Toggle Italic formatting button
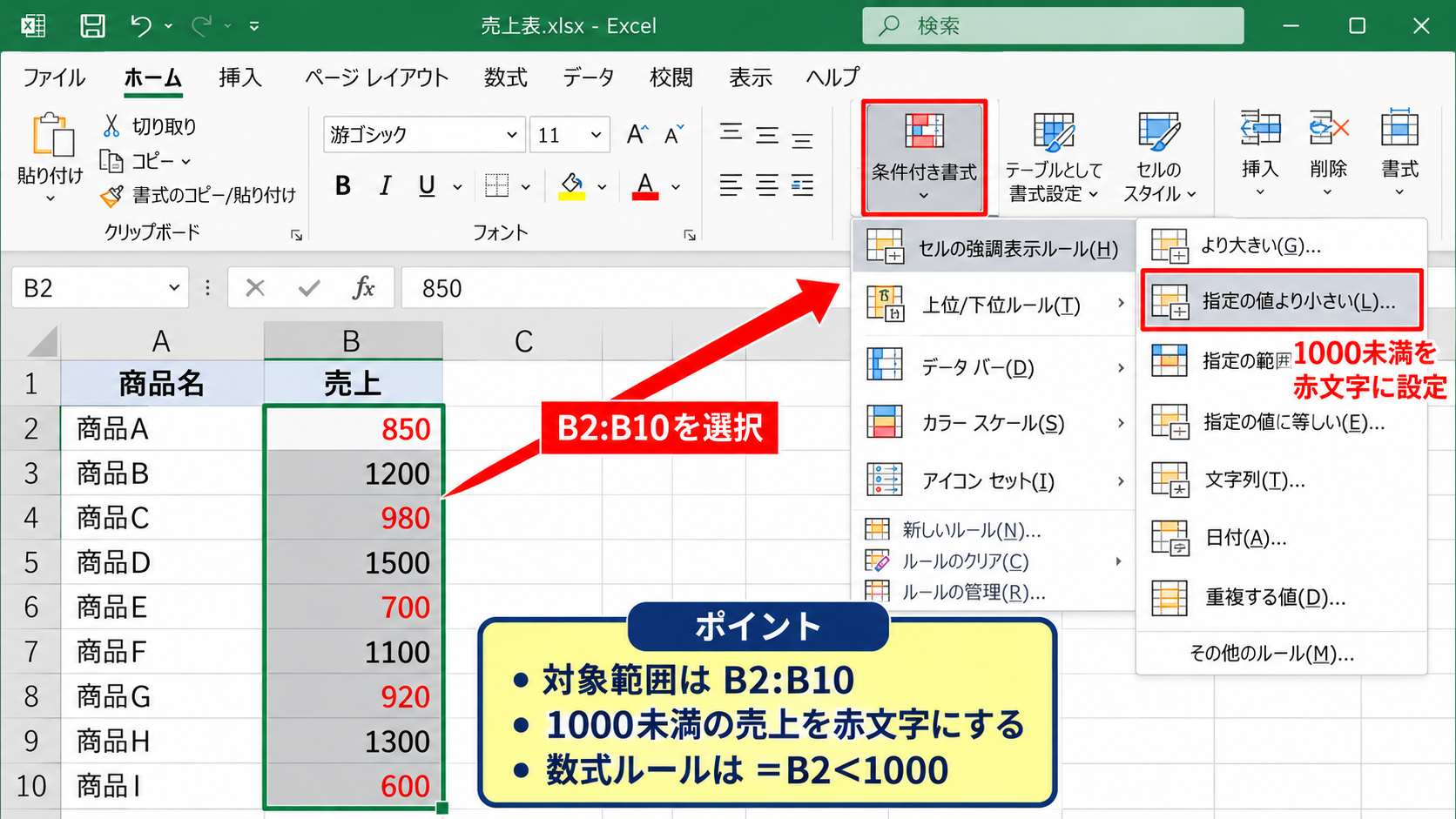The height and width of the screenshot is (819, 1456). [385, 185]
